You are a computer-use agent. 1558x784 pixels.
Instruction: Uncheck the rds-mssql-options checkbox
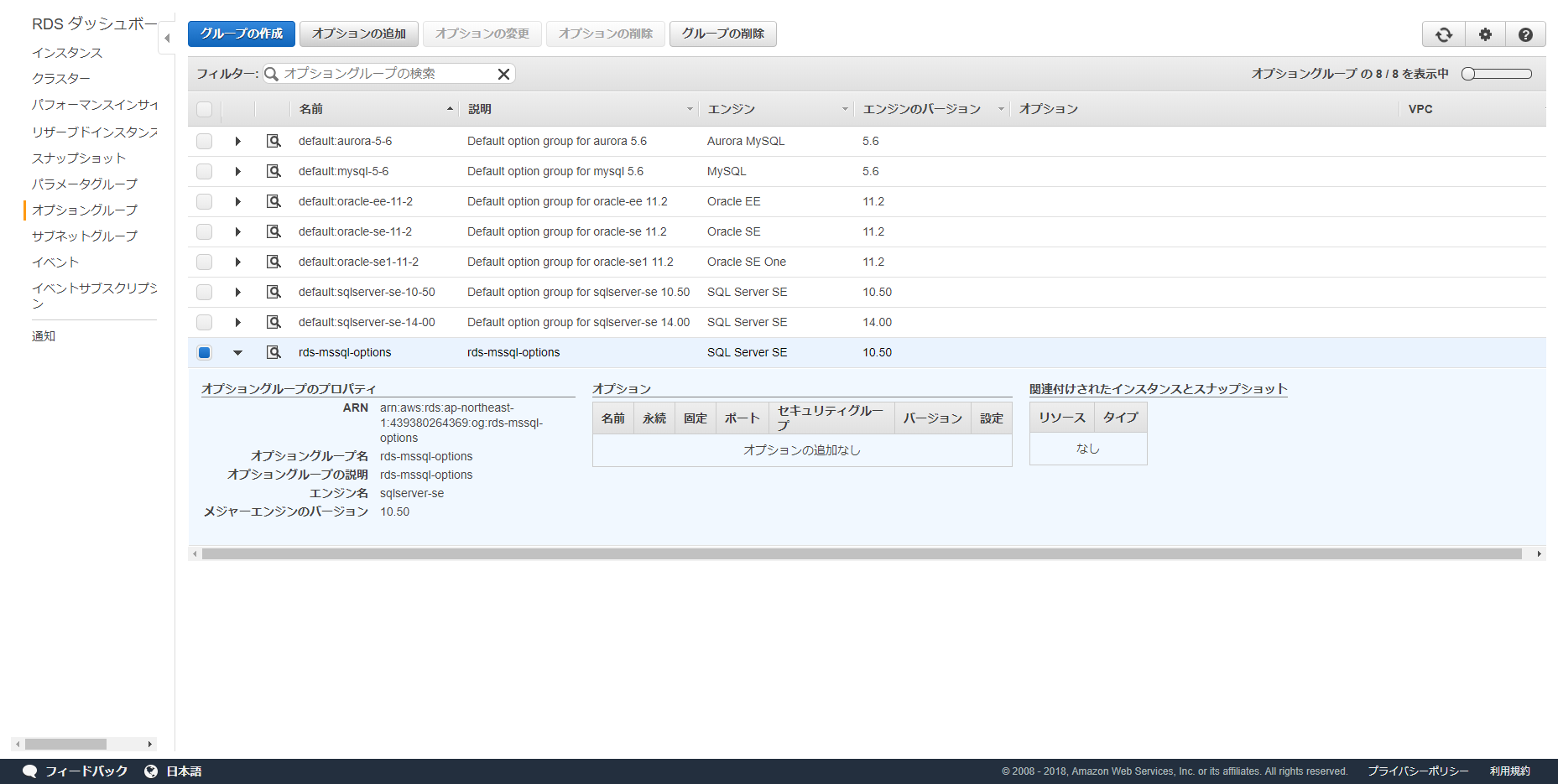click(204, 352)
